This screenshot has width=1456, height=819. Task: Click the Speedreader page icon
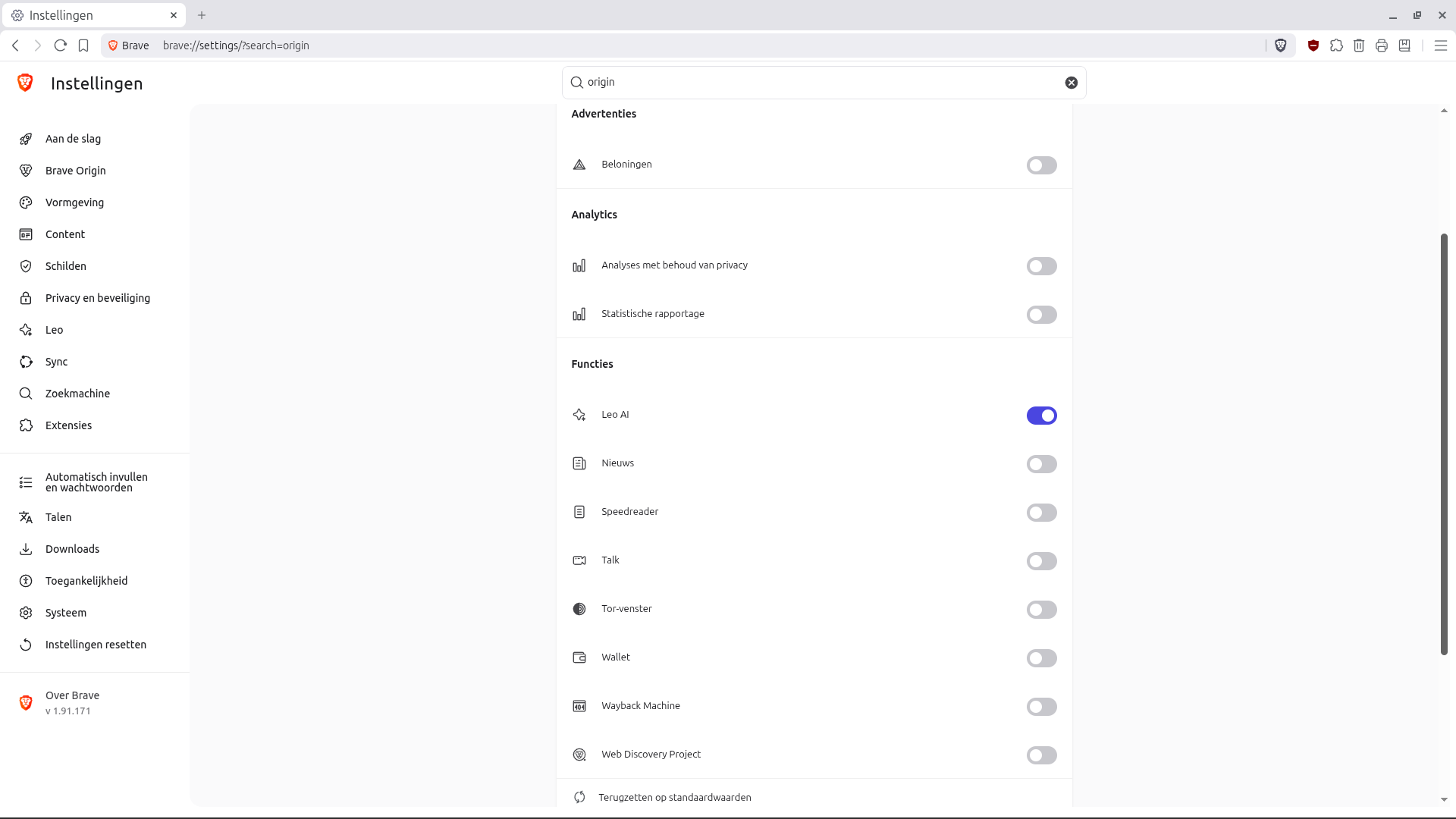pos(579,512)
